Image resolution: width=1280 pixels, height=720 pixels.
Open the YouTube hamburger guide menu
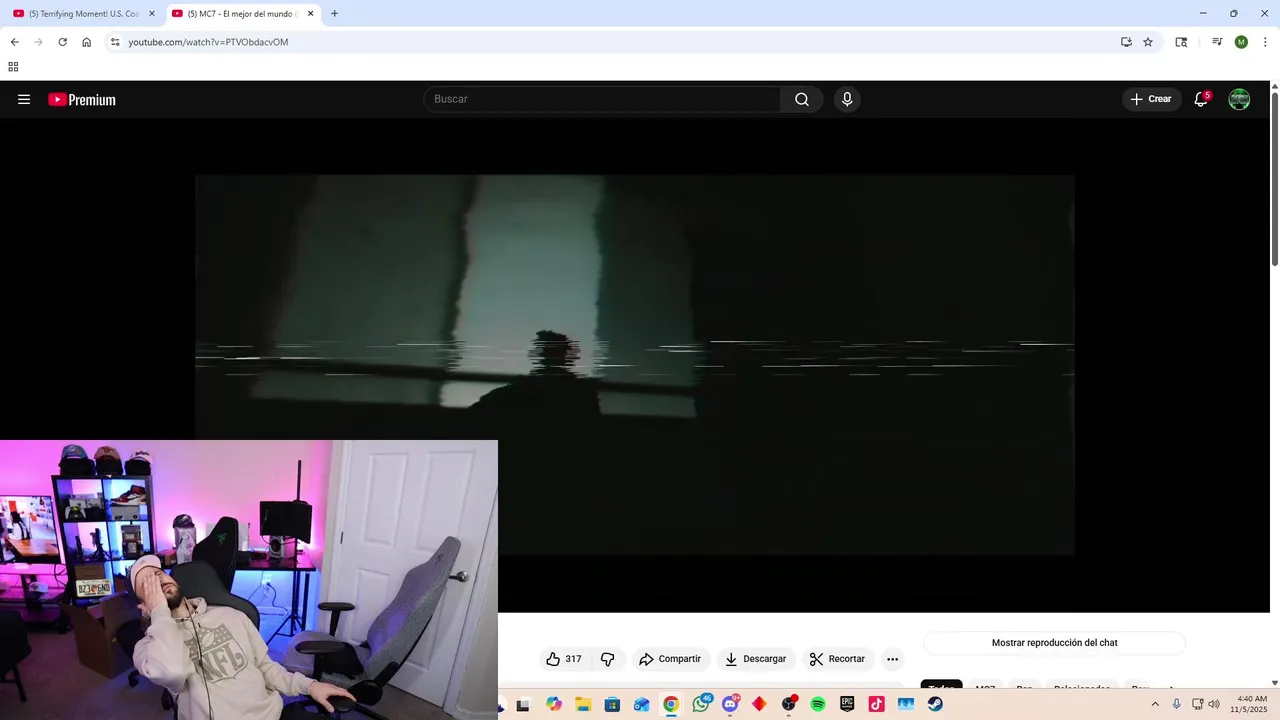[24, 99]
